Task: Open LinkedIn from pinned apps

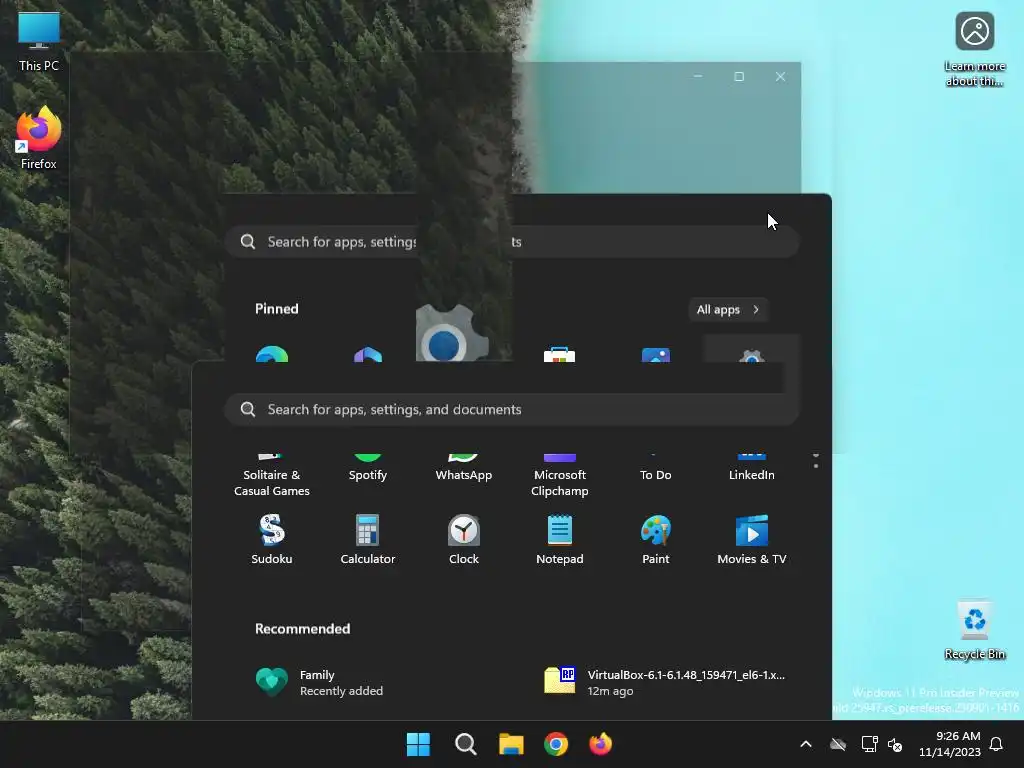Action: click(752, 469)
